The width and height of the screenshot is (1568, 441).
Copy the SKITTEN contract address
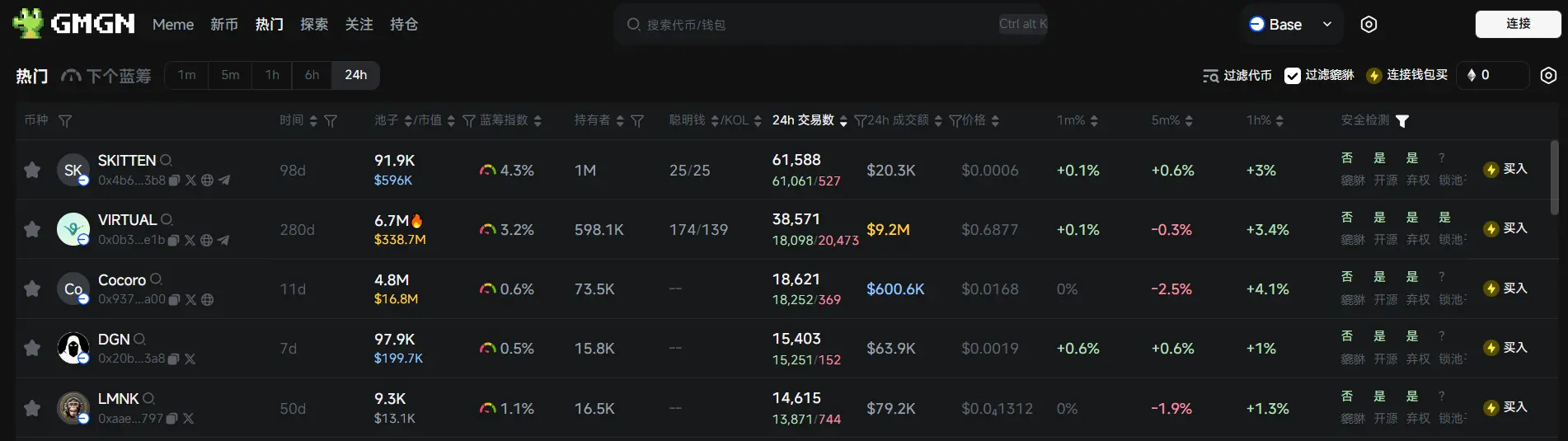tap(175, 181)
